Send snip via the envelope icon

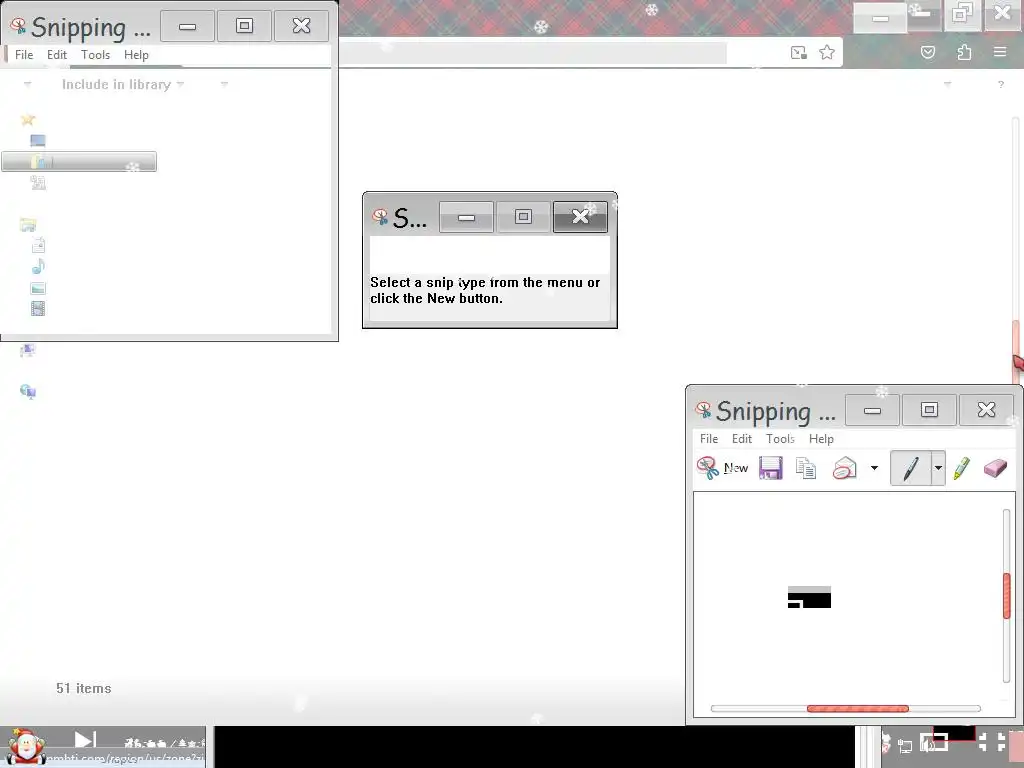pyautogui.click(x=844, y=468)
